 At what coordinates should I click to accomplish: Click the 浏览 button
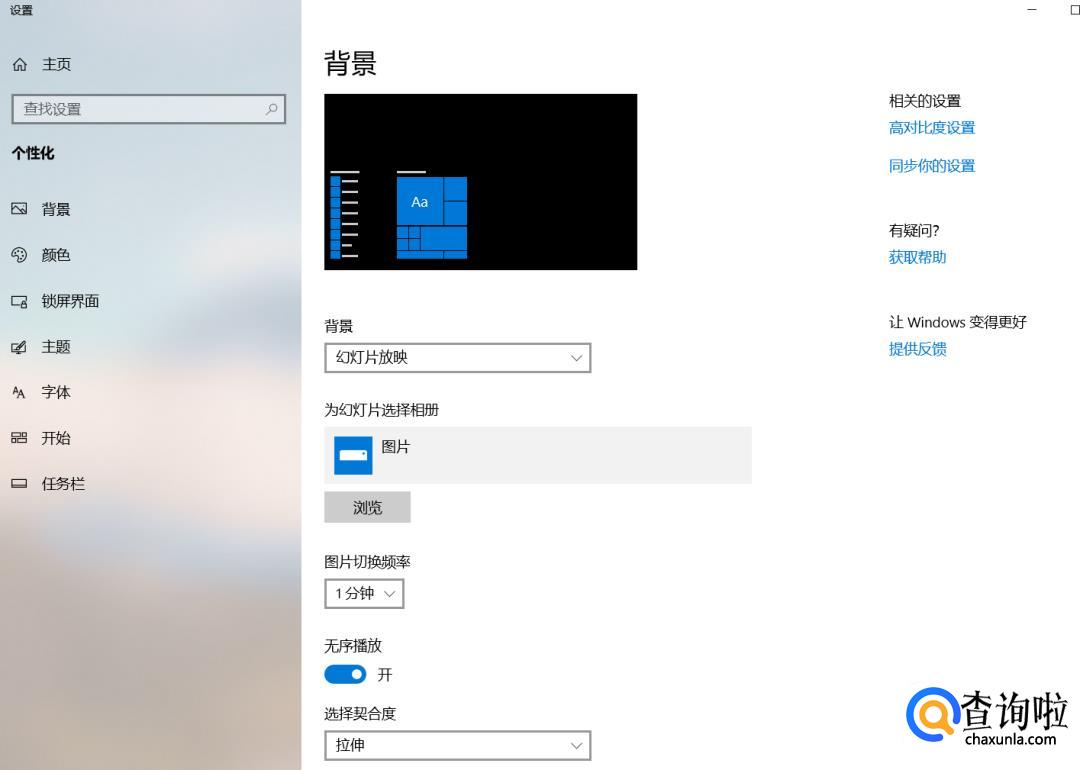tap(367, 508)
